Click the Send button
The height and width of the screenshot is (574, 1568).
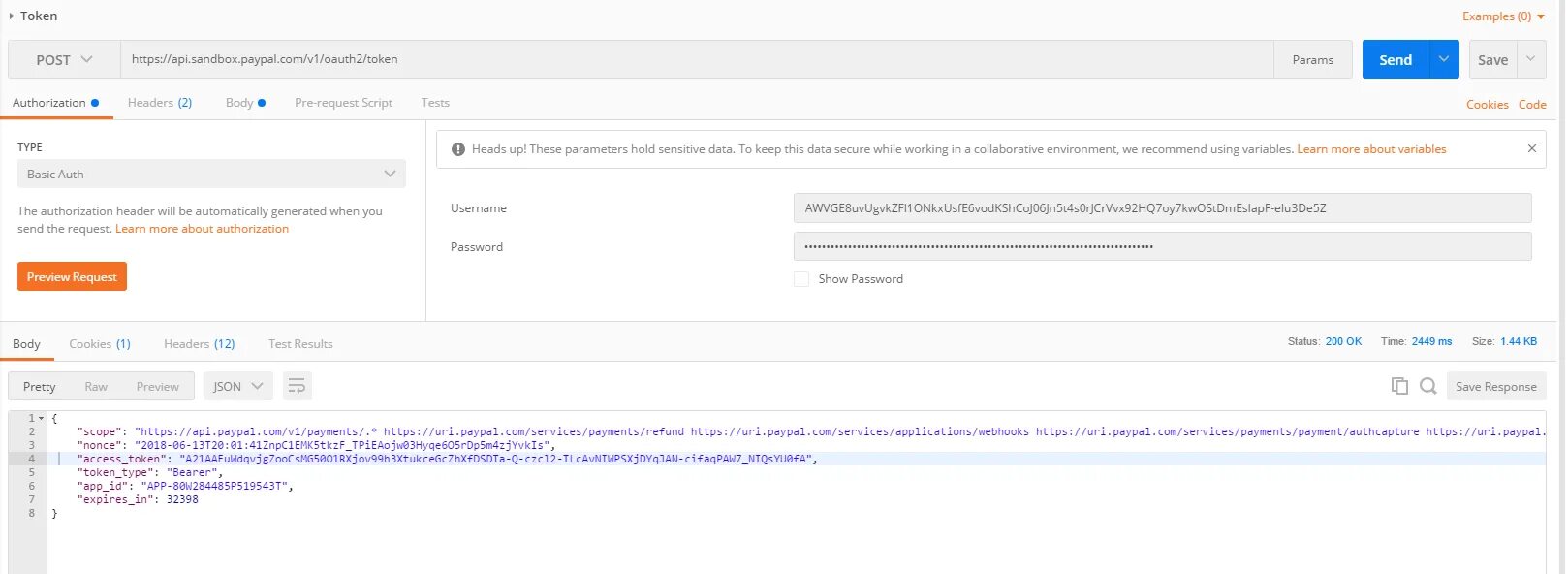tap(1396, 59)
